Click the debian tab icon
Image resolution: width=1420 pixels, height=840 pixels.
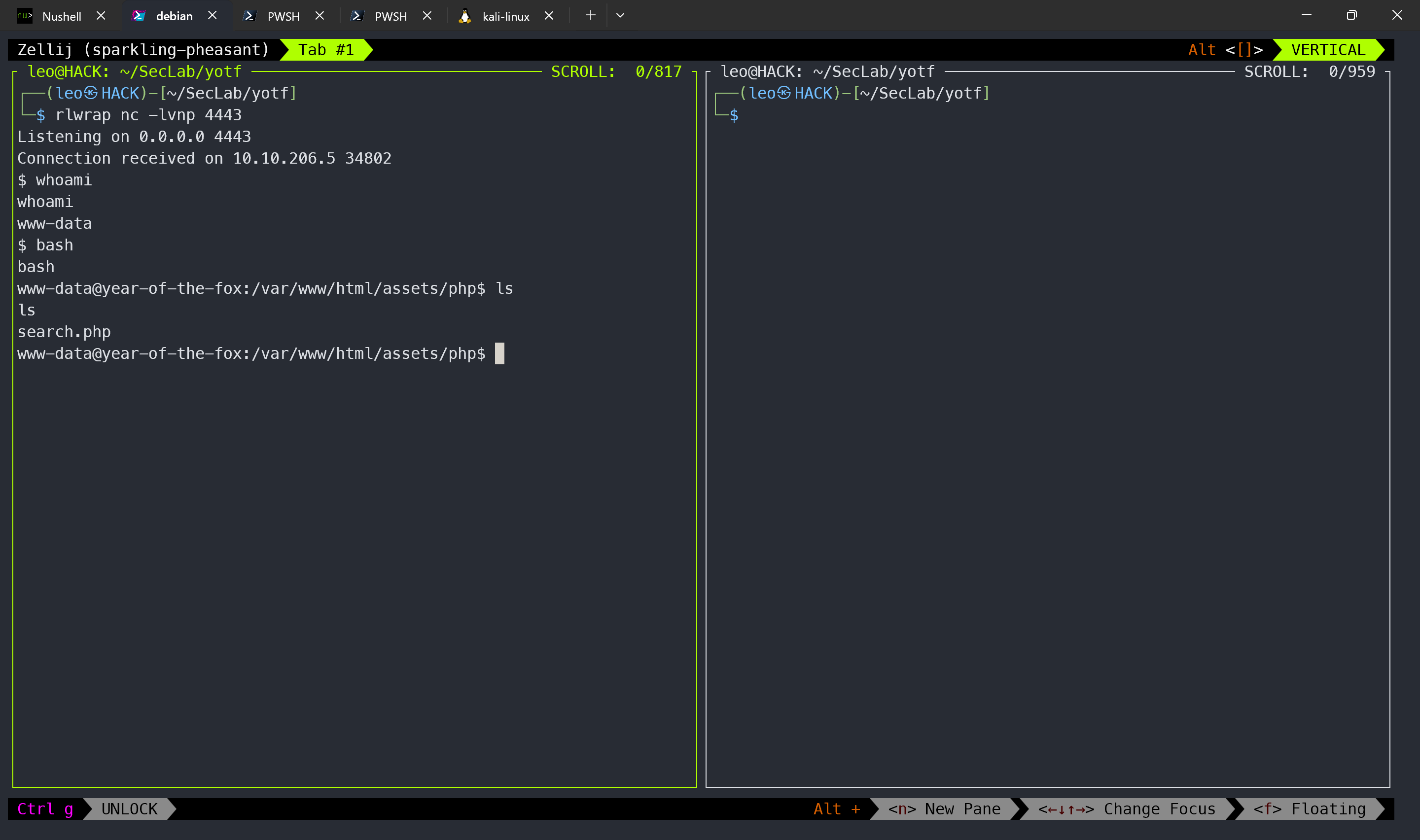[139, 16]
